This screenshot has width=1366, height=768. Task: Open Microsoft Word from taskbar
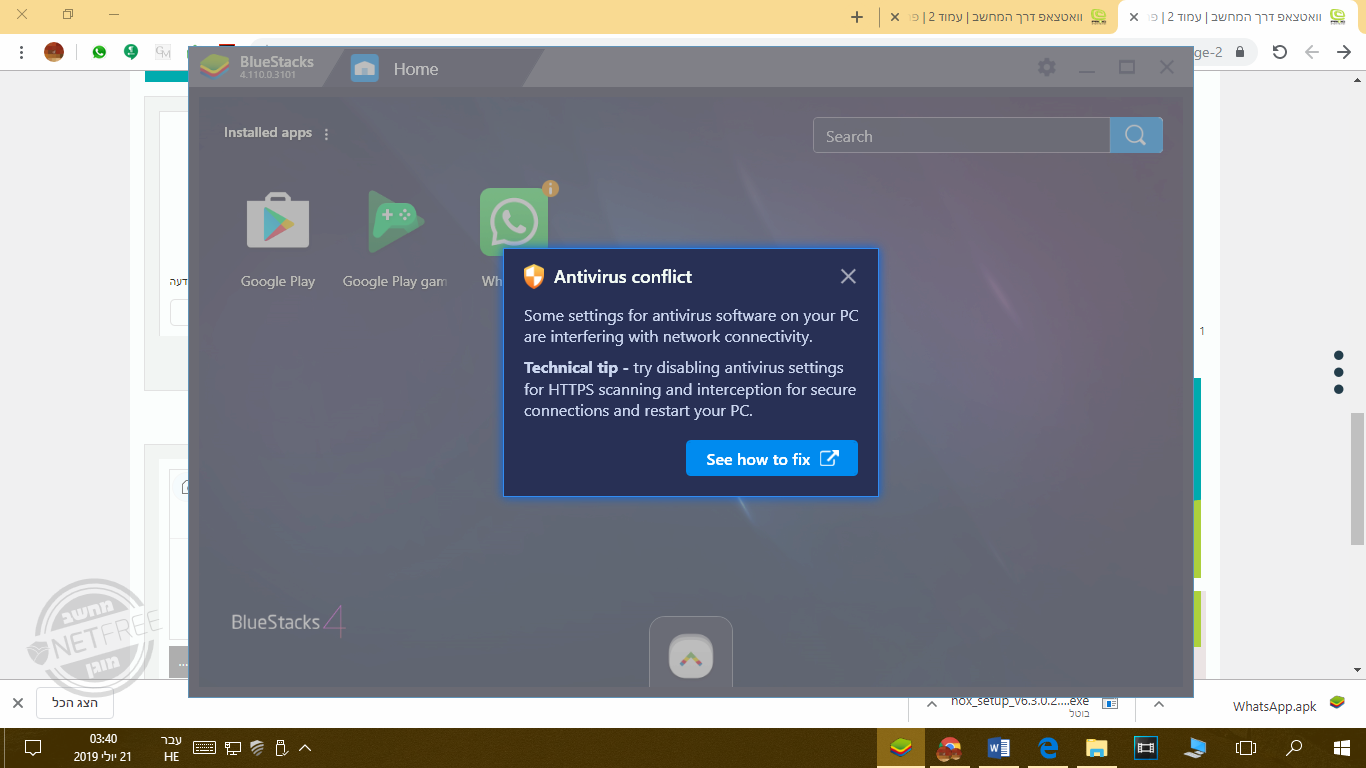[999, 748]
